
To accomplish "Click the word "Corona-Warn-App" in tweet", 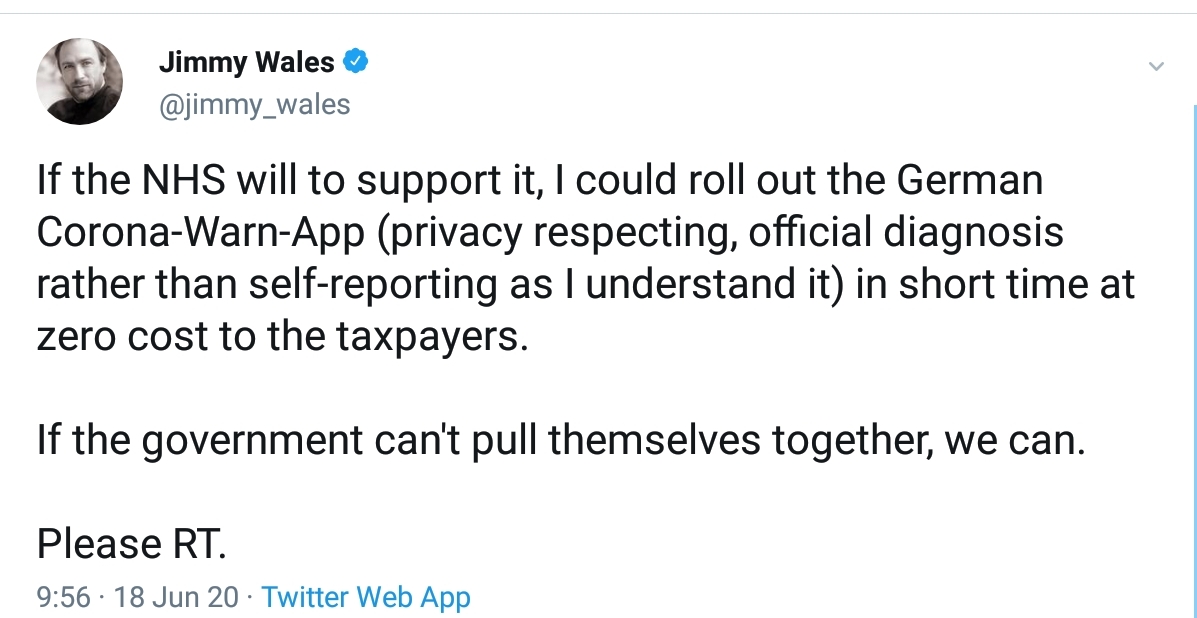I will click(x=201, y=233).
